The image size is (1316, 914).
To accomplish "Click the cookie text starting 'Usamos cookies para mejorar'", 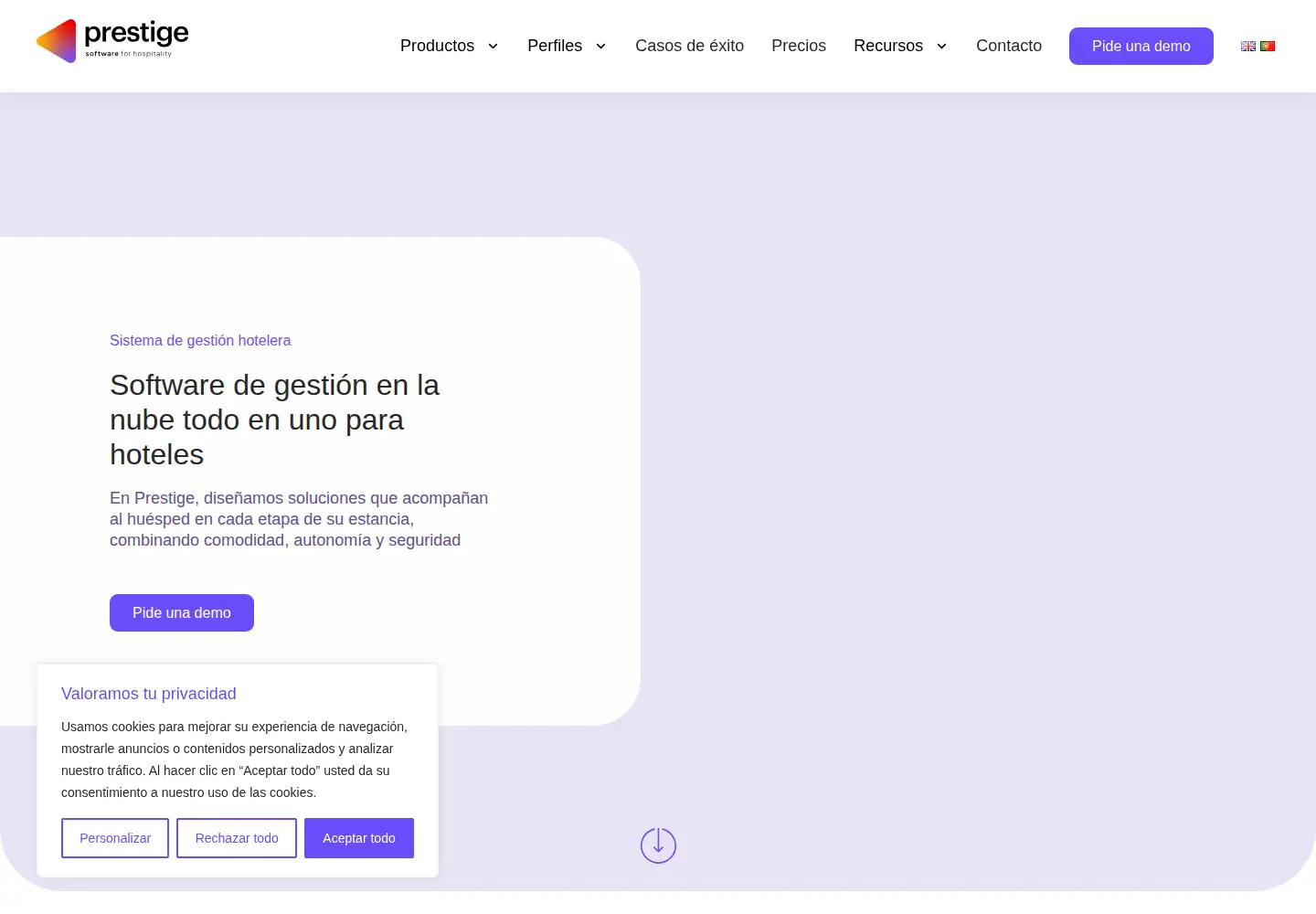I will click(234, 760).
